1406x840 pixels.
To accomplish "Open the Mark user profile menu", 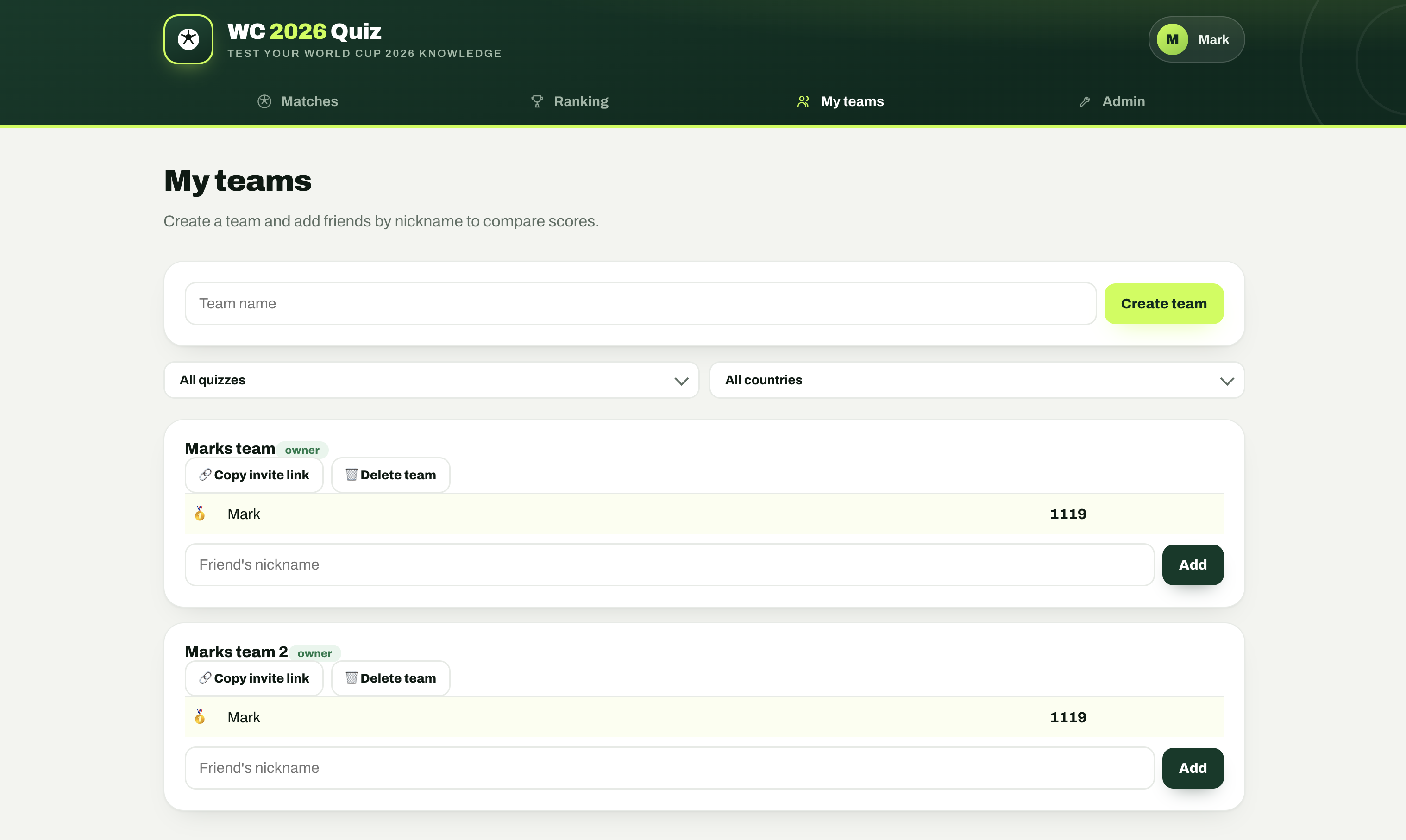I will point(1196,39).
